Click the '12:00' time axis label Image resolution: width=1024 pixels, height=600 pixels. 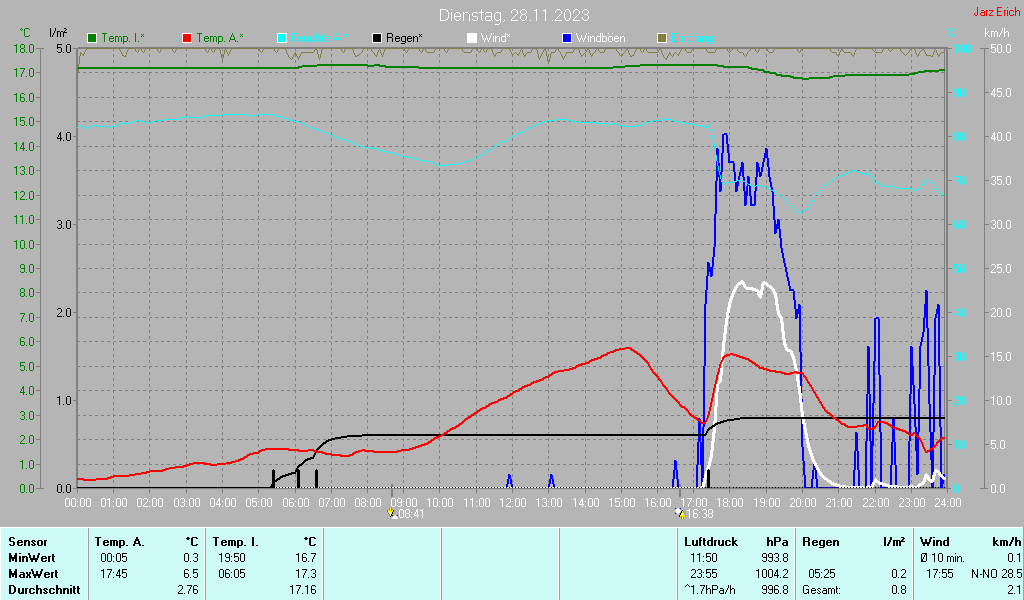pyautogui.click(x=513, y=503)
